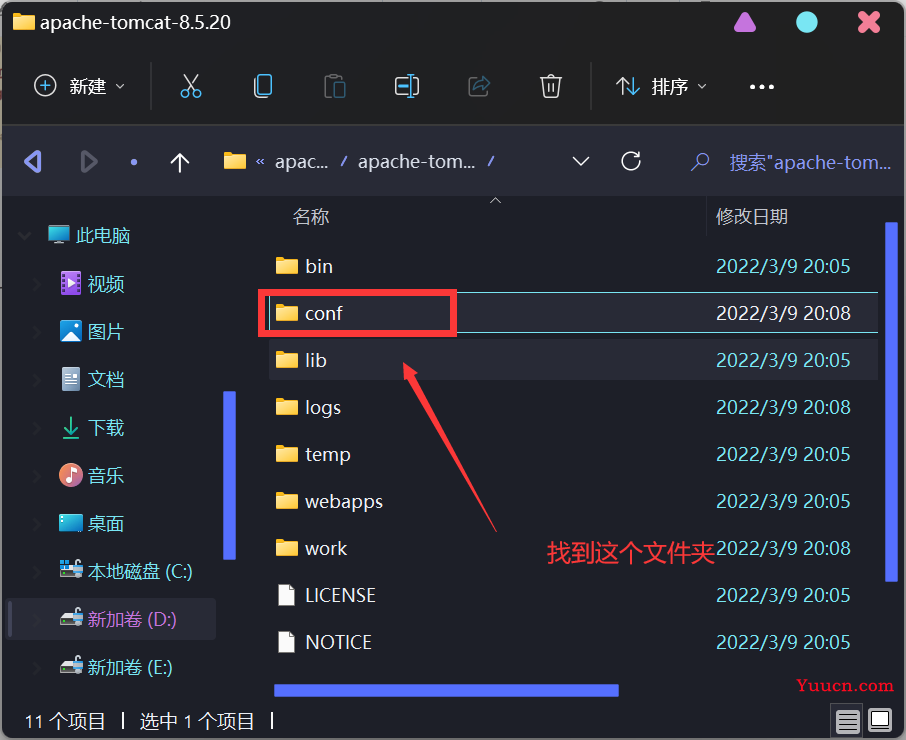
Task: Open 此电脑 in navigation pane
Action: (x=89, y=235)
